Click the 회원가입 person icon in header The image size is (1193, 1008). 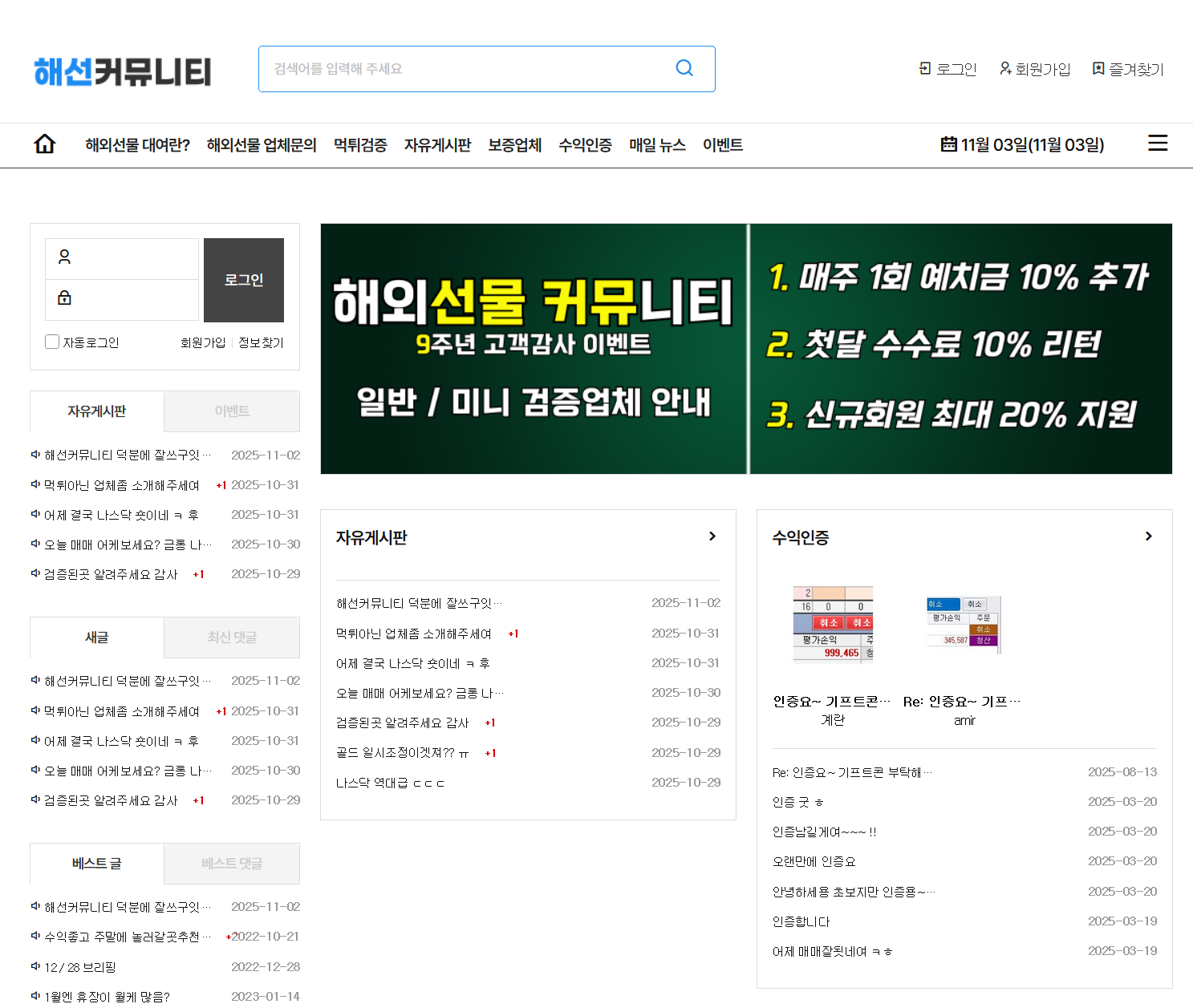click(1005, 69)
